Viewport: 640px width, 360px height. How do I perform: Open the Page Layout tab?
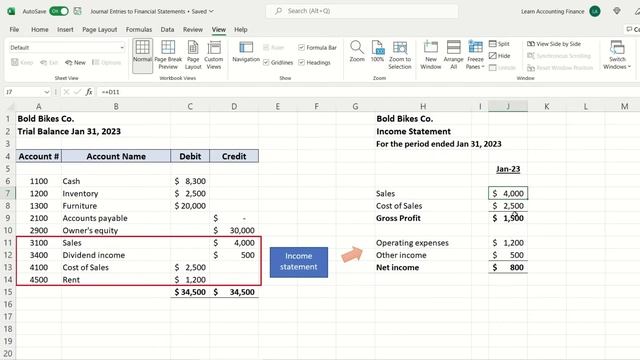tap(100, 29)
